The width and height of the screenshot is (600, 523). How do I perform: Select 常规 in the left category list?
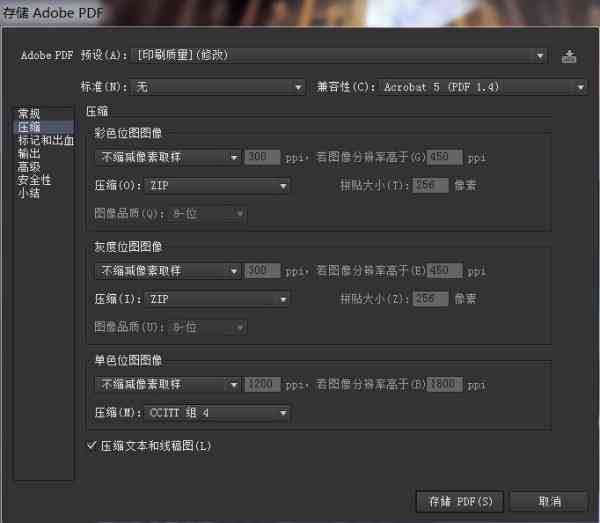tap(29, 114)
